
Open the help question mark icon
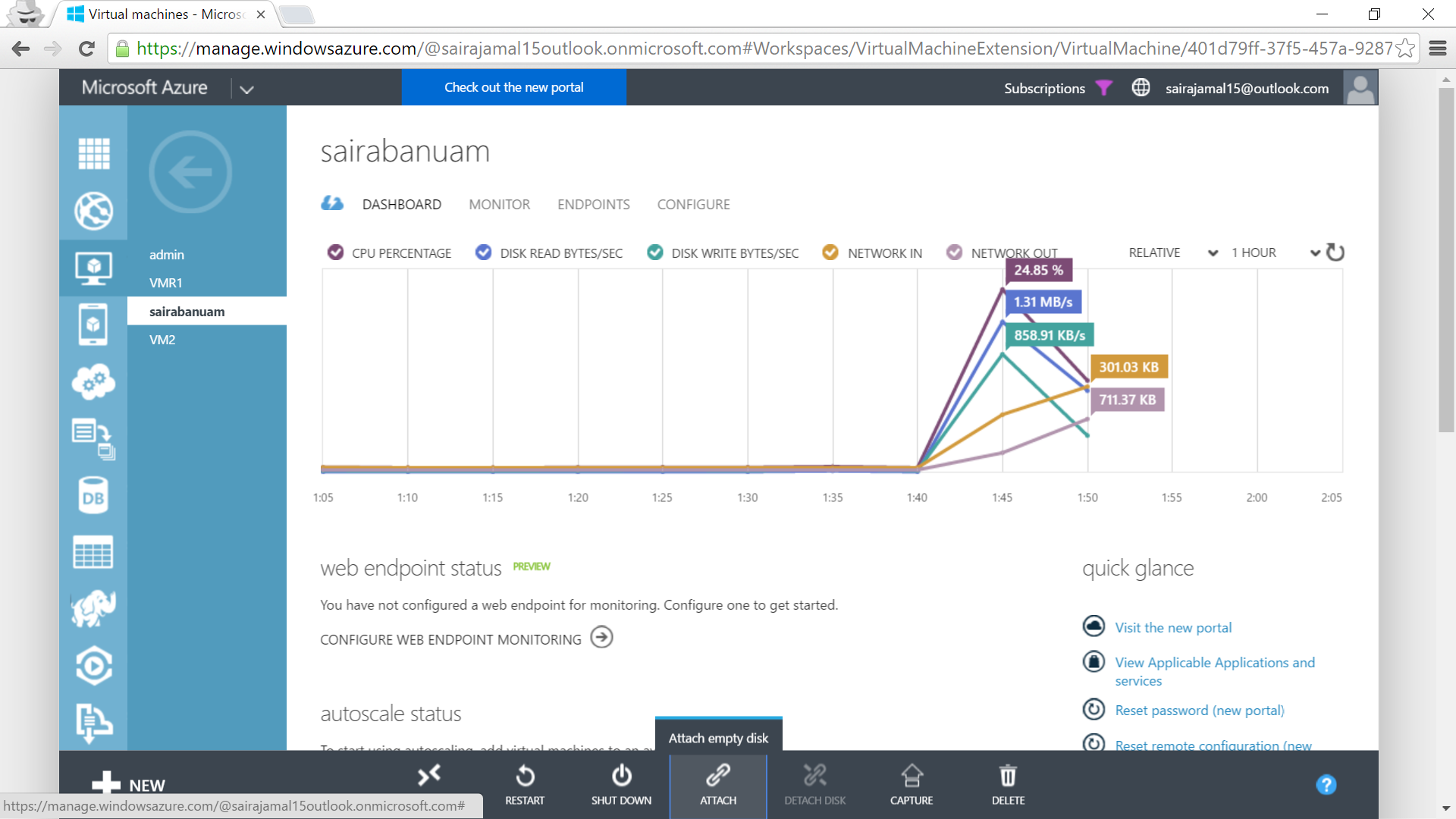pyautogui.click(x=1326, y=785)
